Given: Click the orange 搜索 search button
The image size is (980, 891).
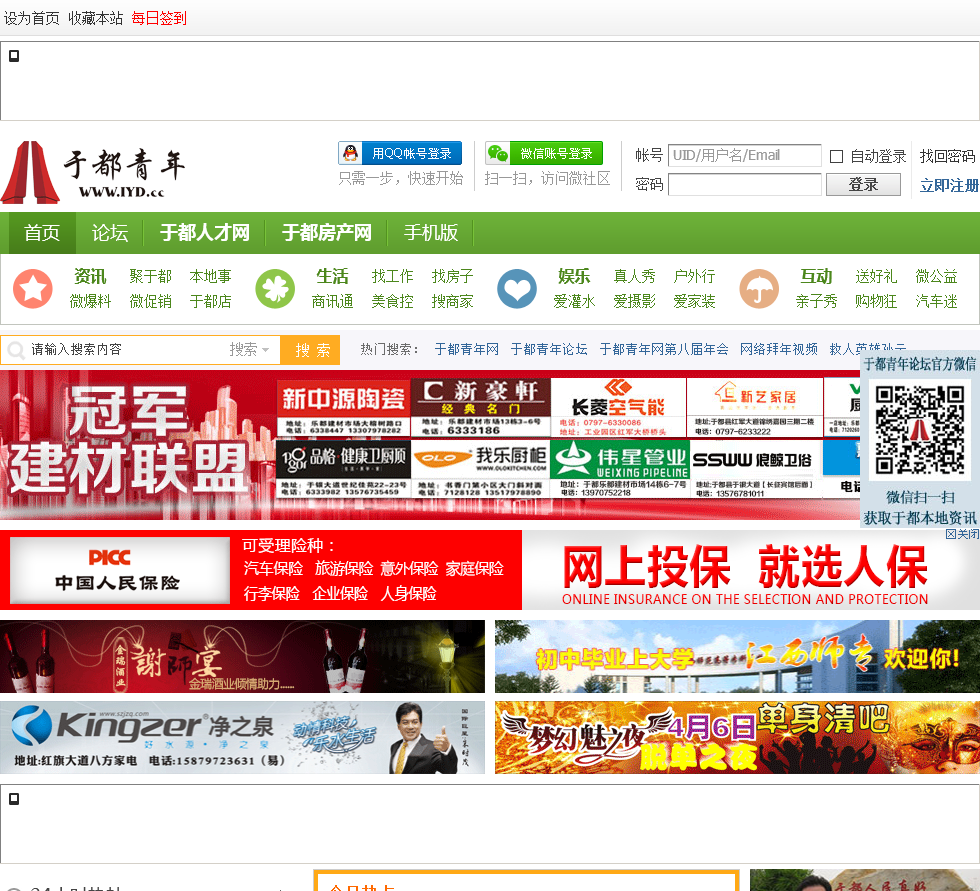Looking at the screenshot, I should 310,350.
